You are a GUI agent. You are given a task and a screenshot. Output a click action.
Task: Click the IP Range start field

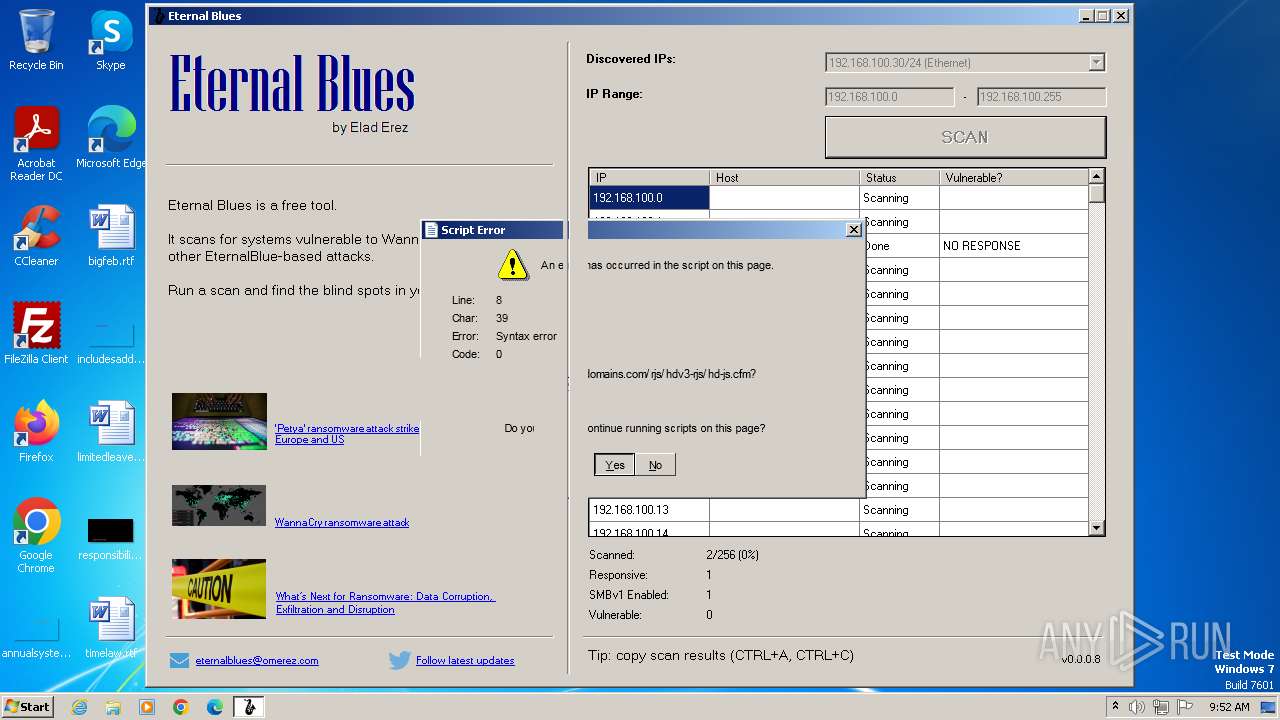889,97
